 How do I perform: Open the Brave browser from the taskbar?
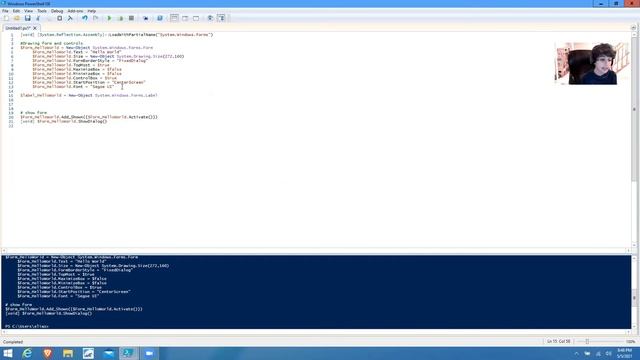pyautogui.click(x=47, y=353)
